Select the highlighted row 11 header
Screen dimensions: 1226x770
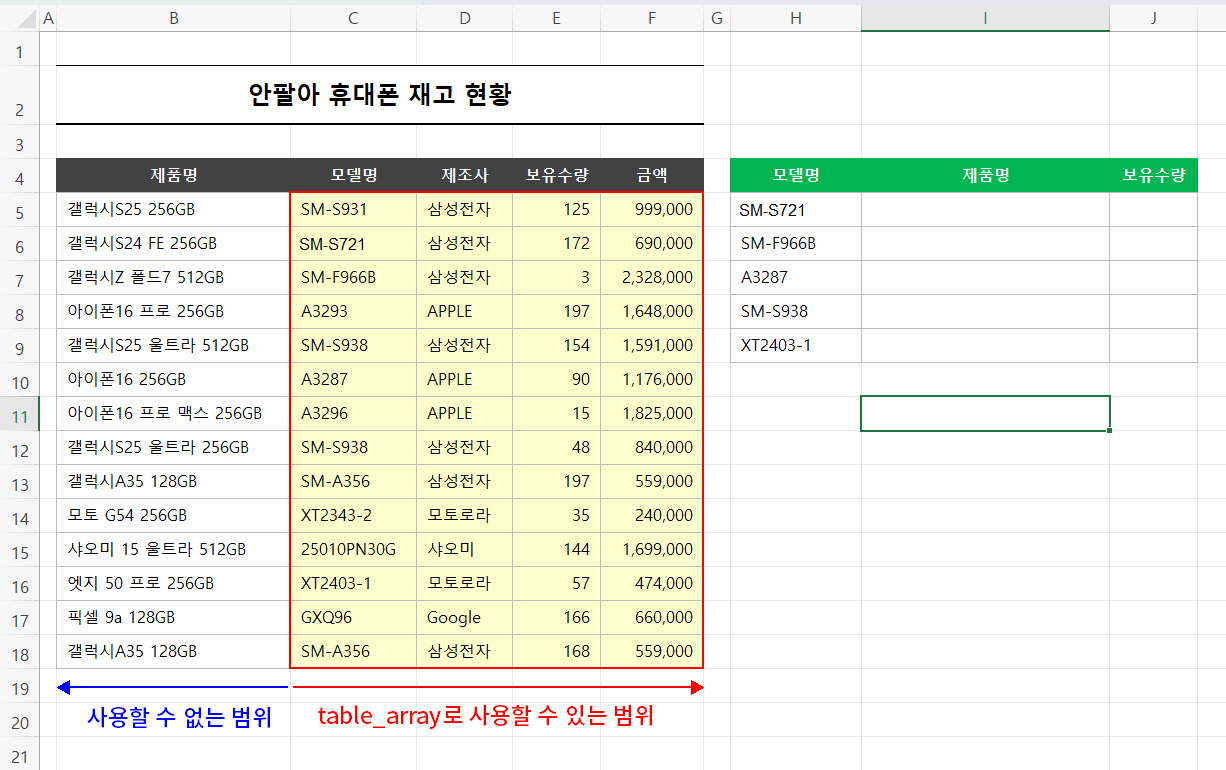point(20,413)
